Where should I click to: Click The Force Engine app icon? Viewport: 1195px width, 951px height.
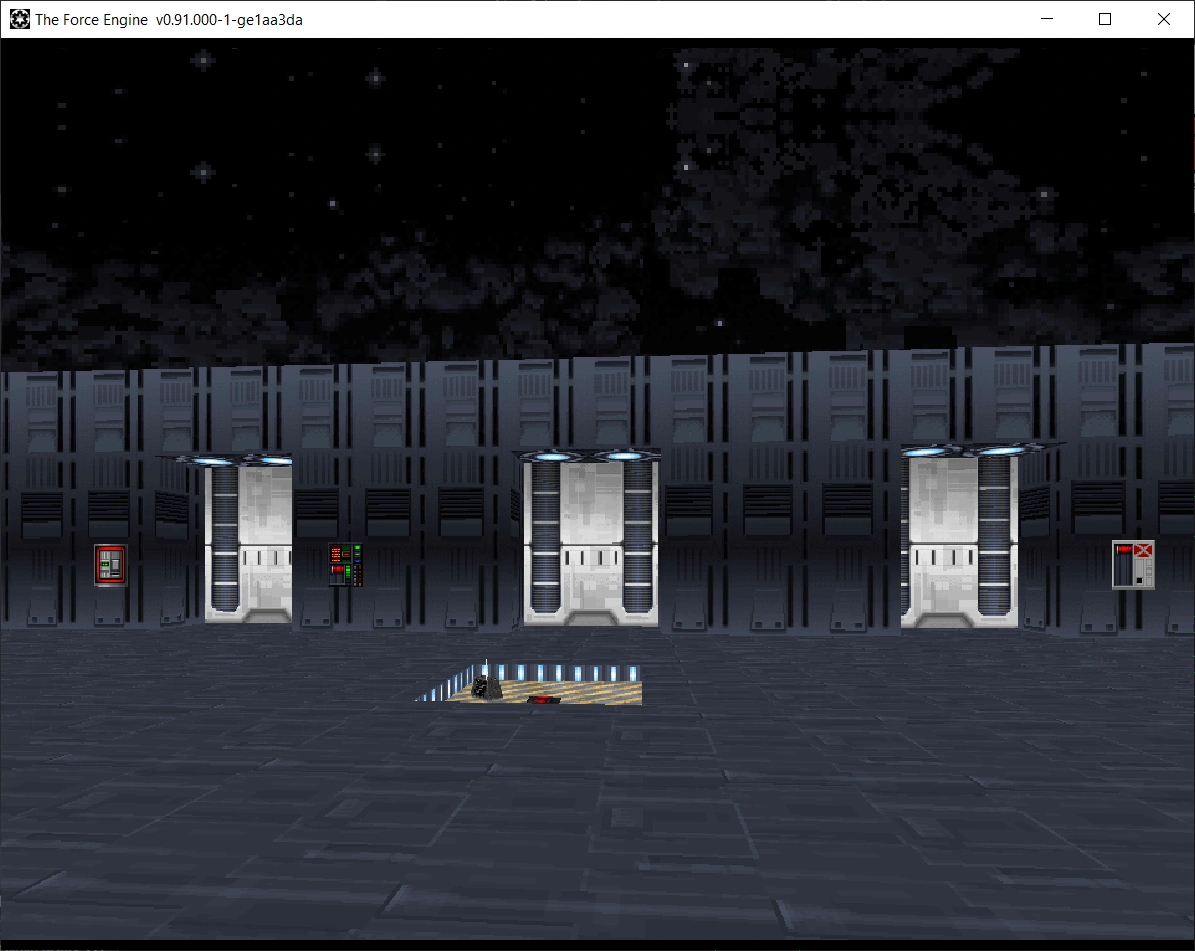pyautogui.click(x=20, y=19)
